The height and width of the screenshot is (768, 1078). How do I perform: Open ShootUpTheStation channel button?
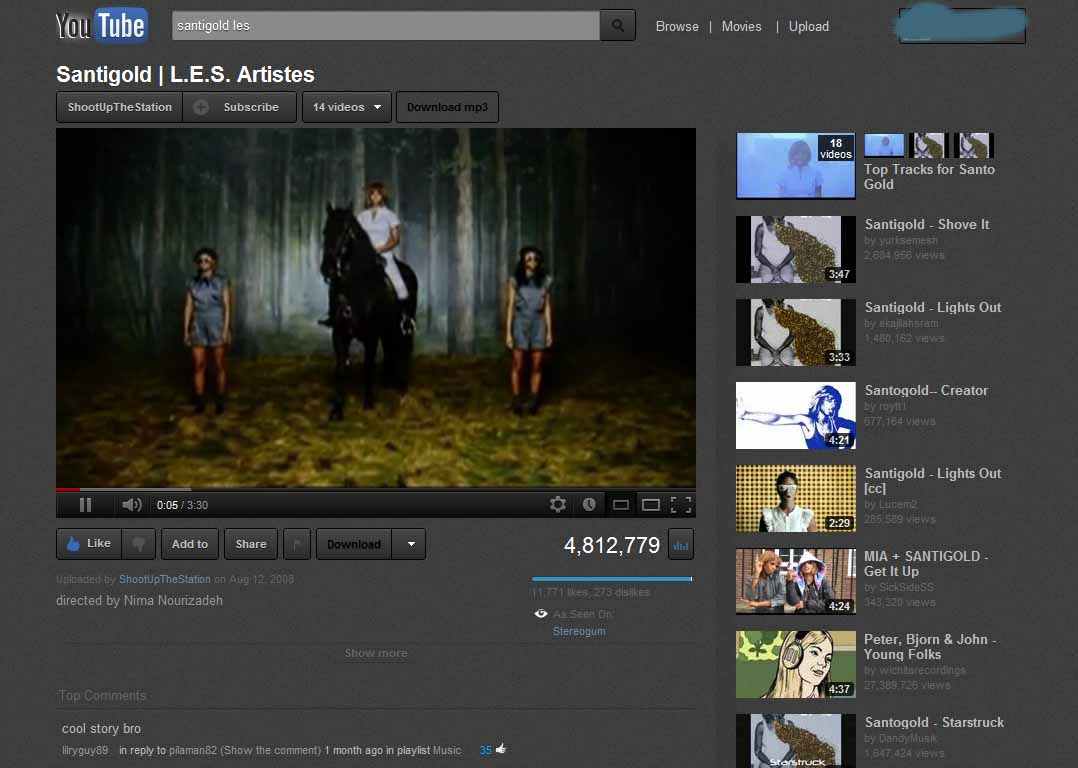click(x=120, y=107)
